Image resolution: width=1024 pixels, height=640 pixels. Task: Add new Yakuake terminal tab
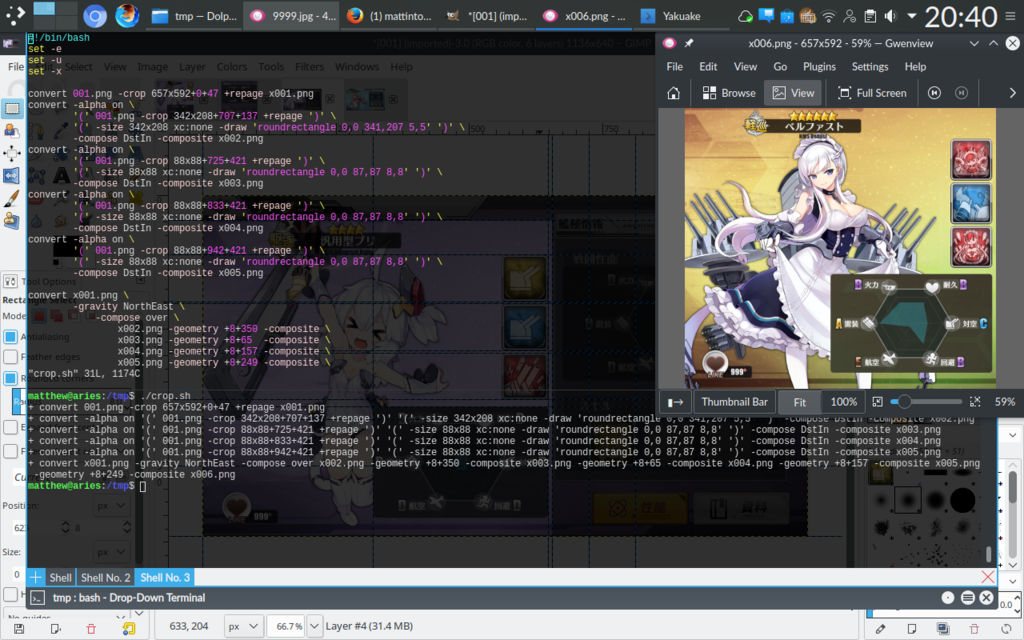pyautogui.click(x=35, y=577)
